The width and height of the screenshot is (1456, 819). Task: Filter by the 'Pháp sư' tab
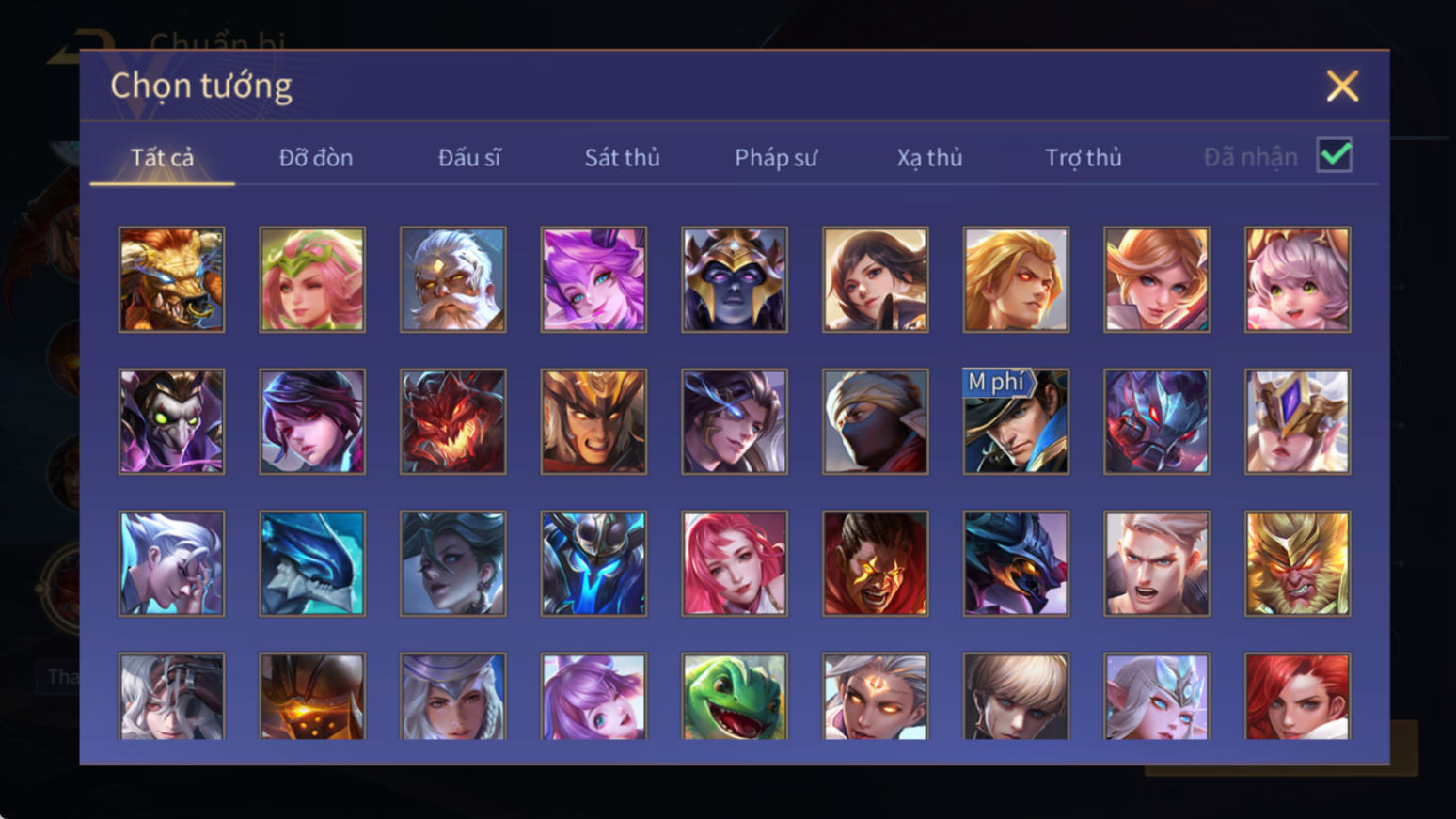click(776, 157)
